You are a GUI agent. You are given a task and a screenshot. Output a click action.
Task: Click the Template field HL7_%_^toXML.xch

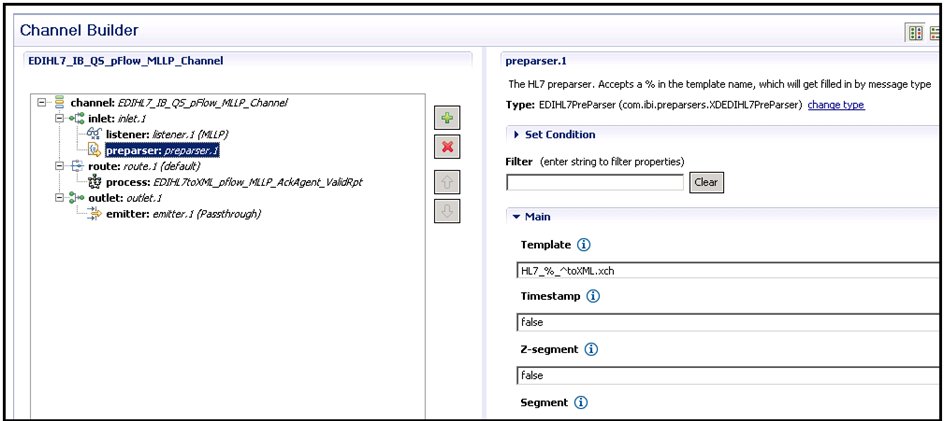727,270
